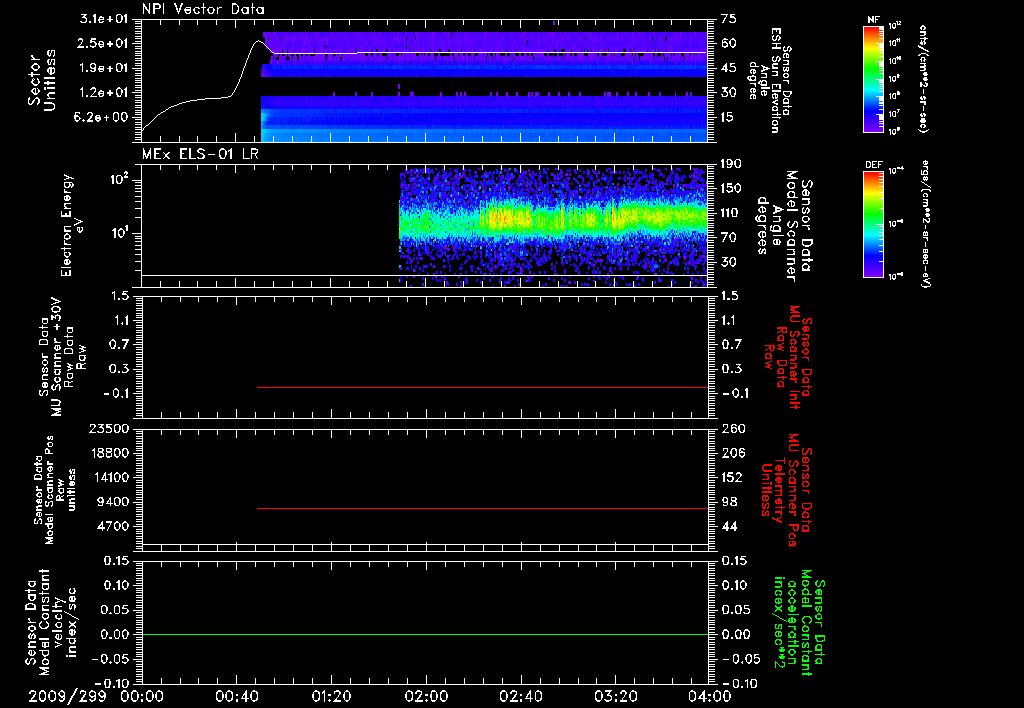Screen dimensions: 1024x708
Task: Click the white sun elevation curve peak
Action: pyautogui.click(x=259, y=41)
